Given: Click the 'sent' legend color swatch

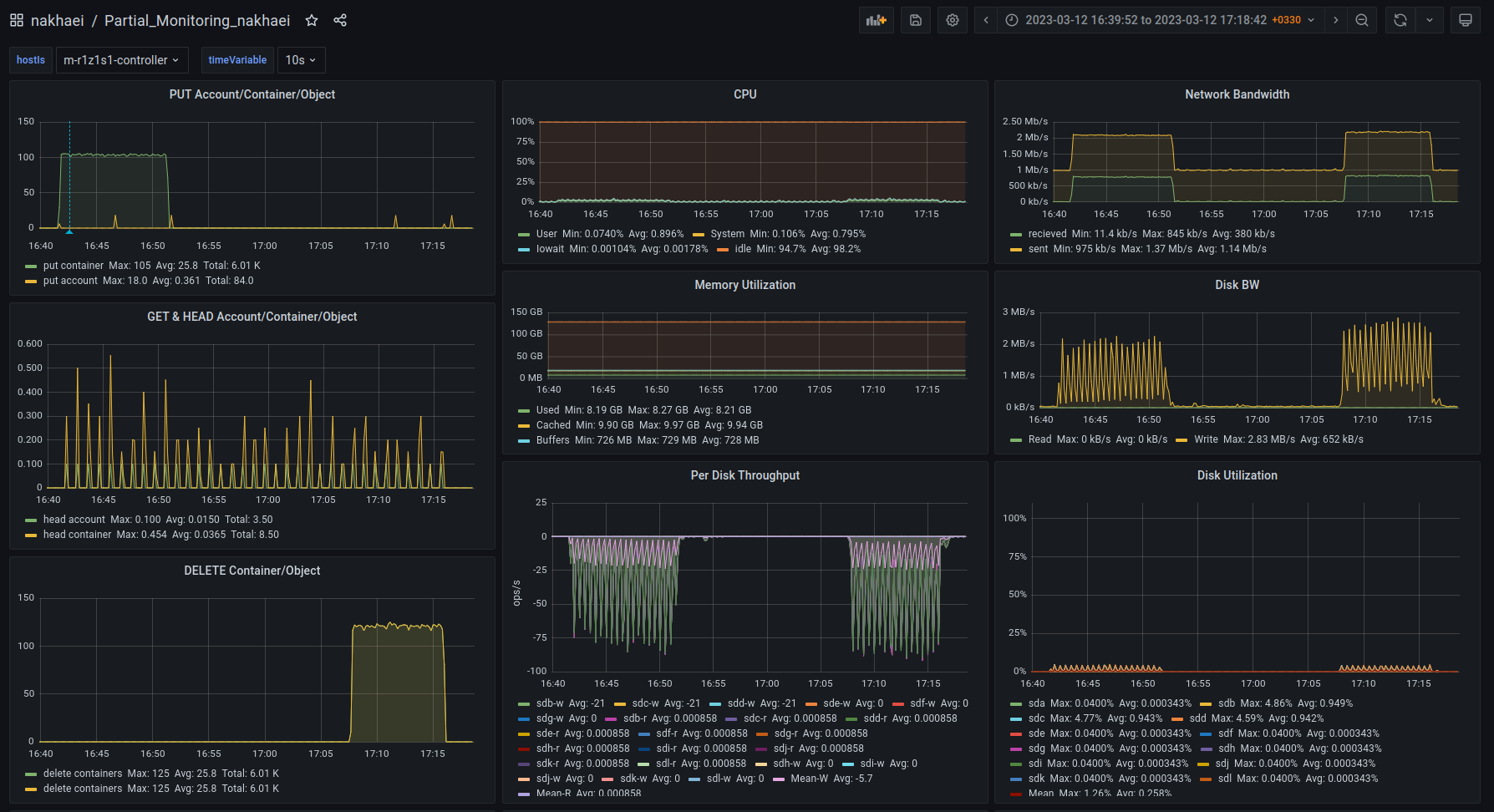Looking at the screenshot, I should [x=1016, y=250].
